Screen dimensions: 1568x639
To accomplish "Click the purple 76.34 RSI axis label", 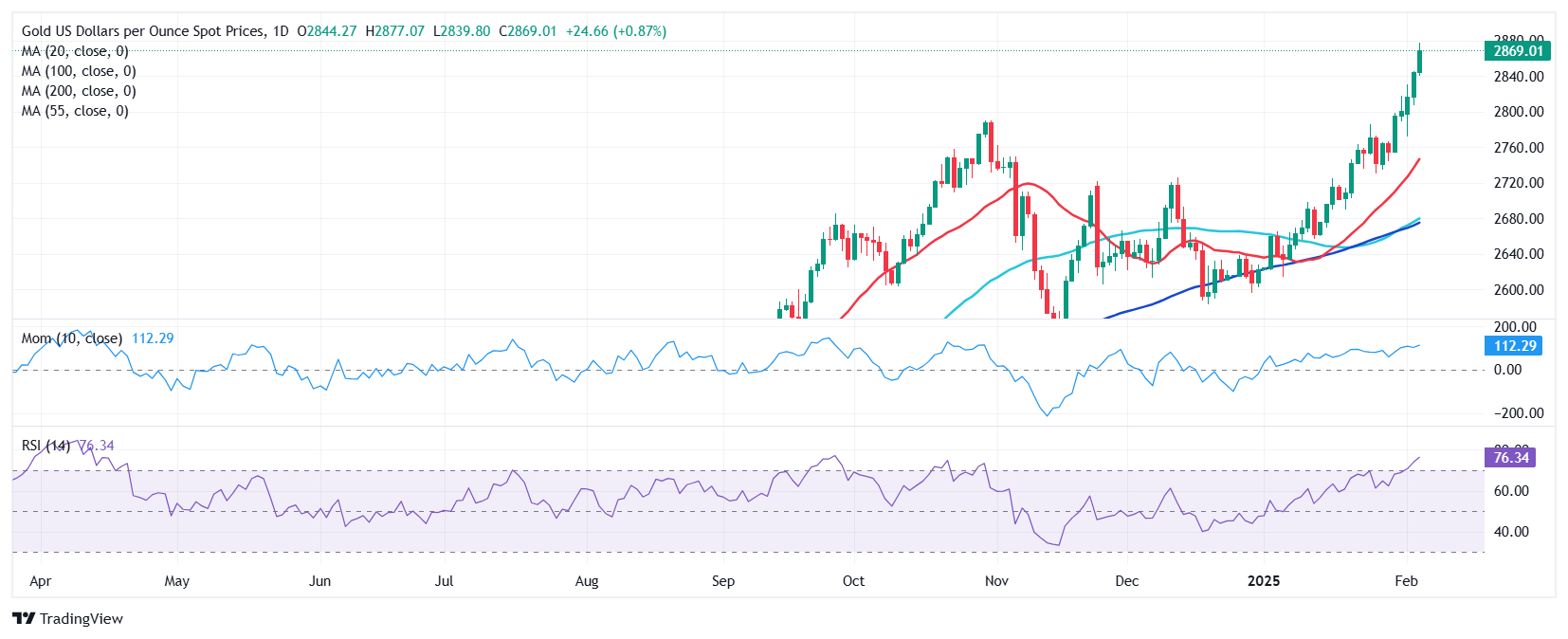I will coord(1510,458).
